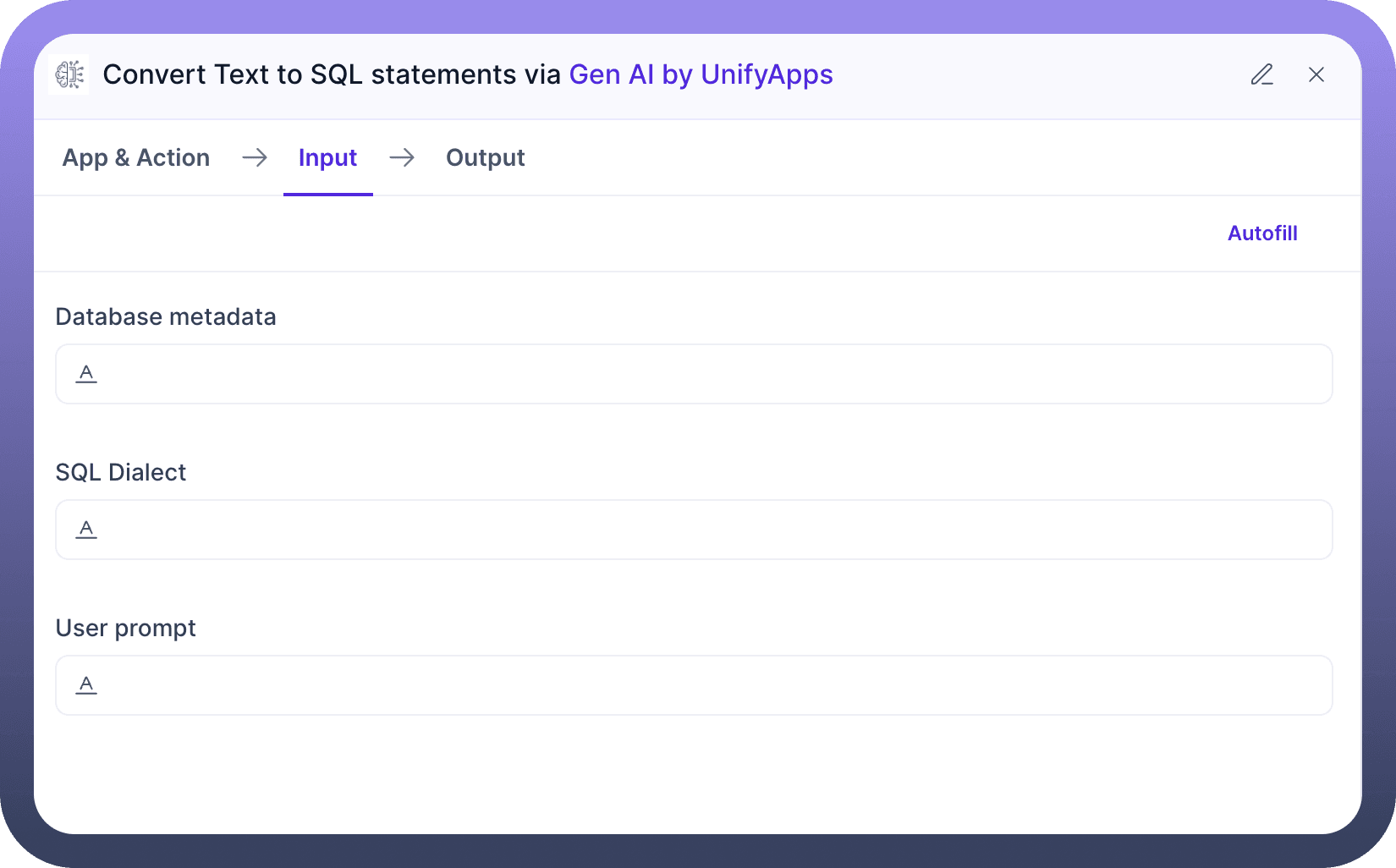1396x868 pixels.
Task: Go to the Output tab
Action: (x=485, y=157)
